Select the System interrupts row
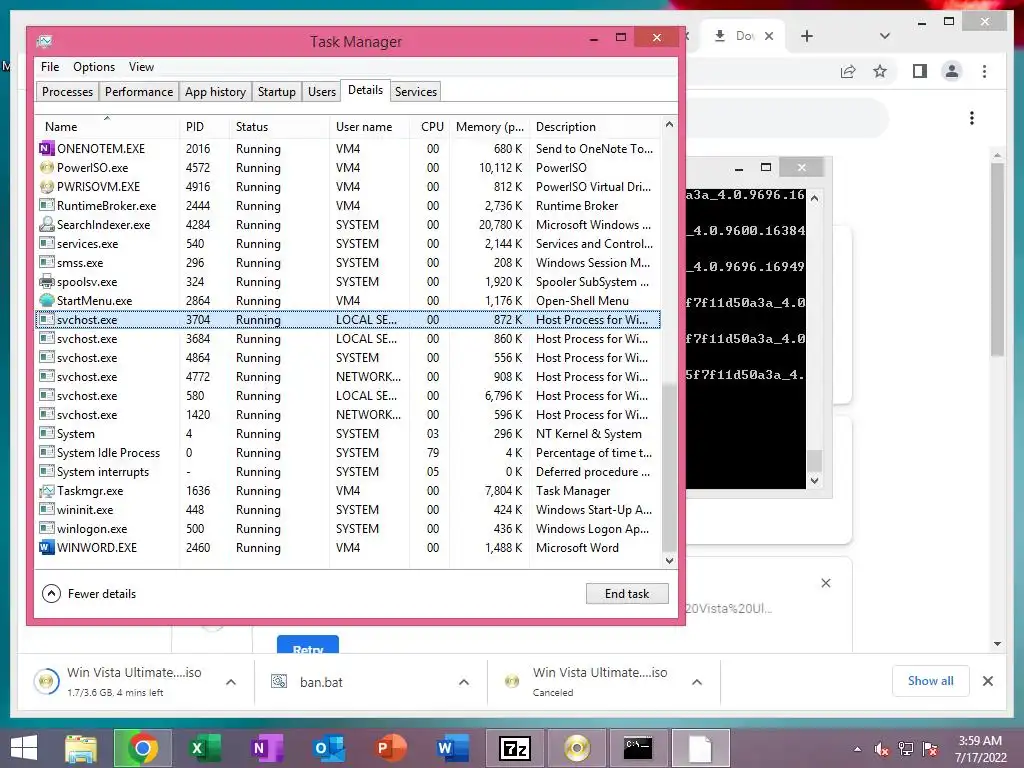This screenshot has width=1024, height=768. point(348,471)
